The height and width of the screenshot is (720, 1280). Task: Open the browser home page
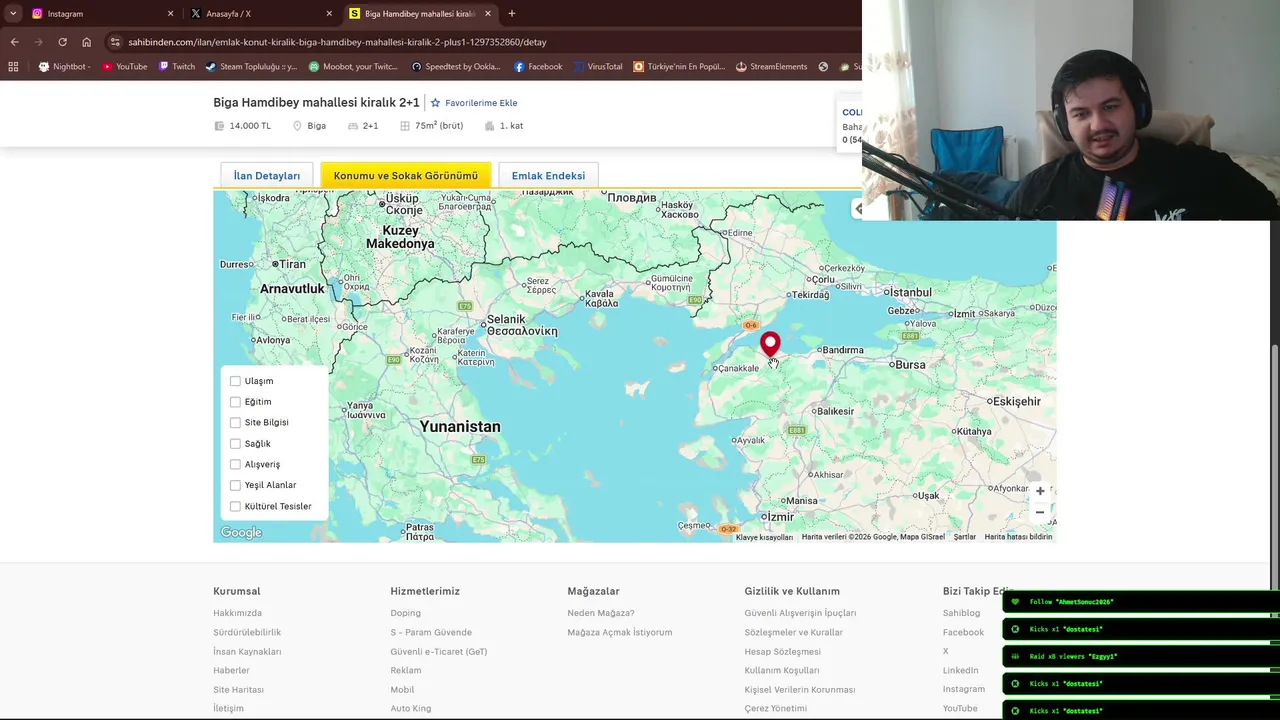click(x=87, y=42)
